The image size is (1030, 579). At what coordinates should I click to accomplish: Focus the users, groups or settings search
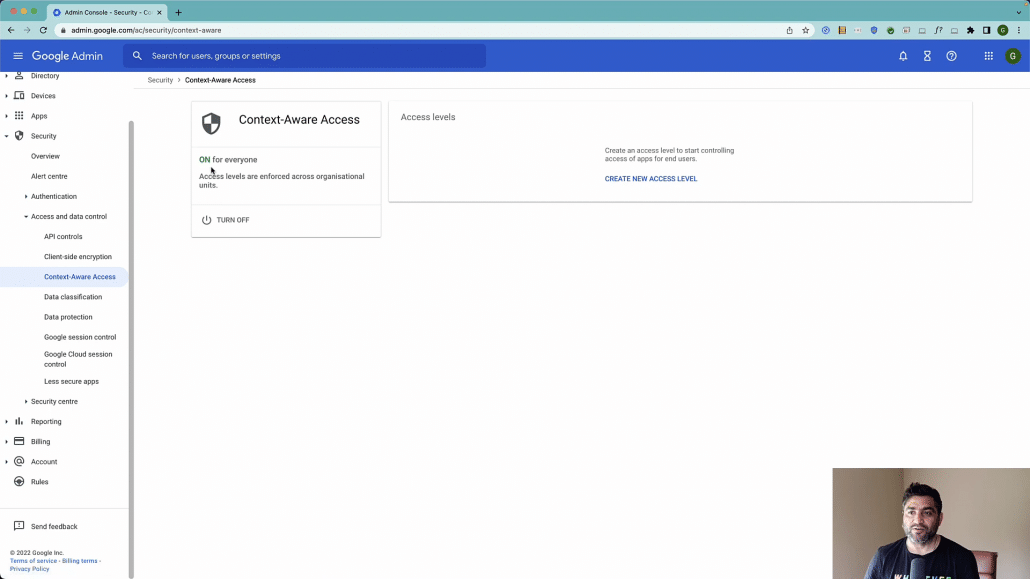[x=304, y=56]
